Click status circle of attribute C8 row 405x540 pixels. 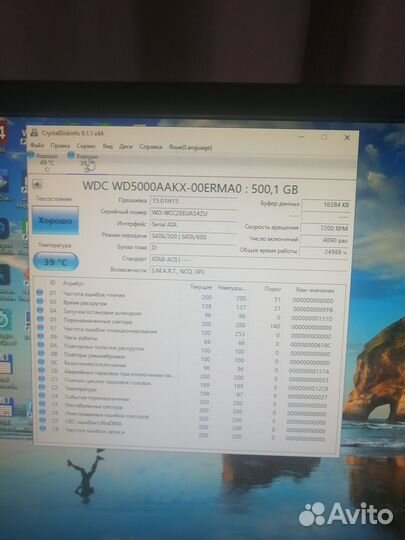point(43,428)
